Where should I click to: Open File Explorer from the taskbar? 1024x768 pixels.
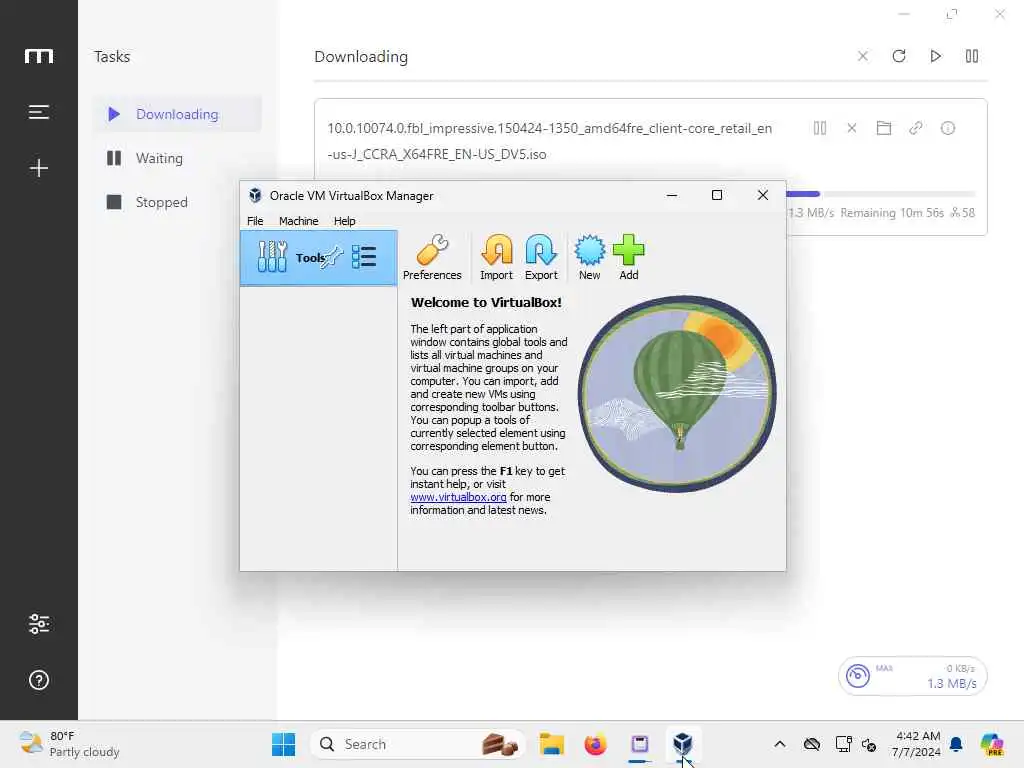(551, 744)
